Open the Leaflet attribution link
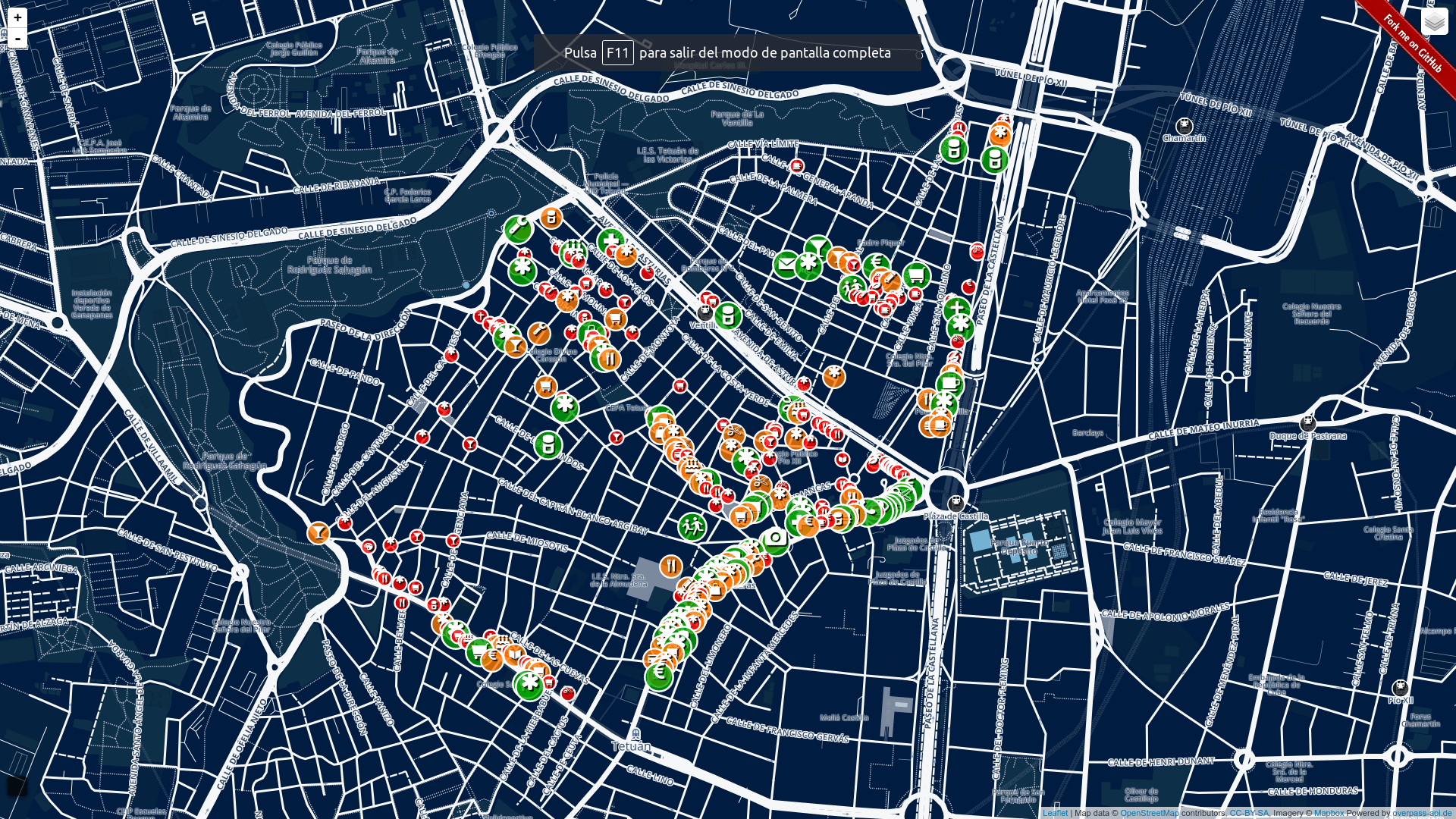This screenshot has height=819, width=1456. coord(1054,813)
